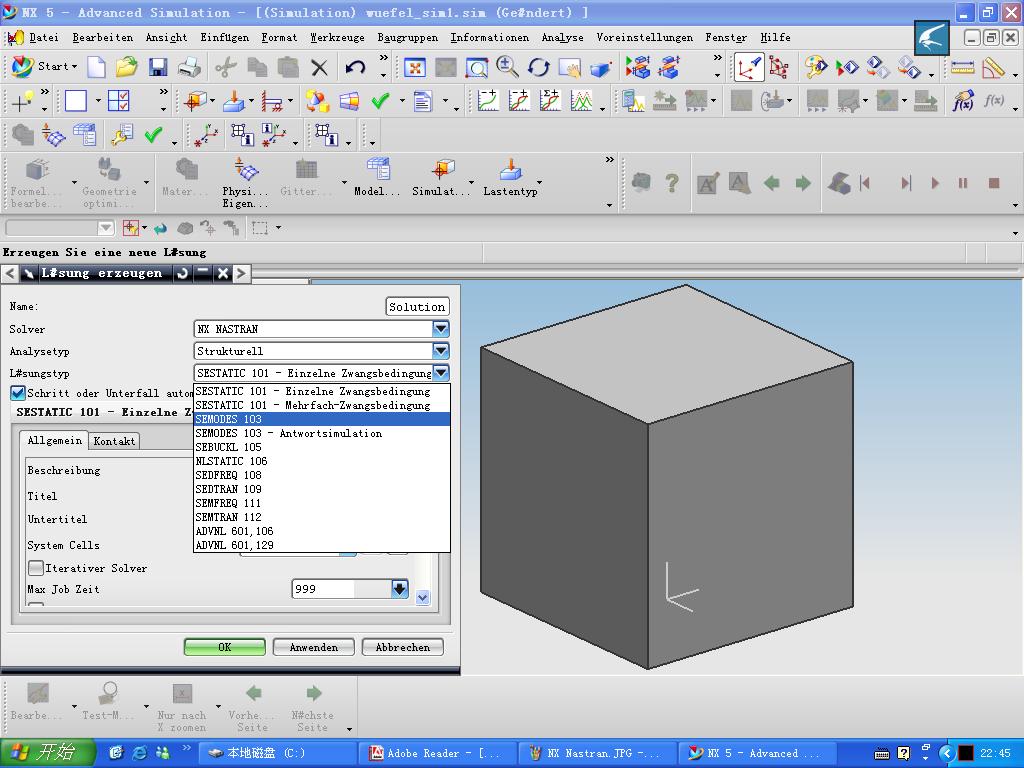Open the Bearbeiten menu
This screenshot has height=768, width=1024.
pos(103,38)
